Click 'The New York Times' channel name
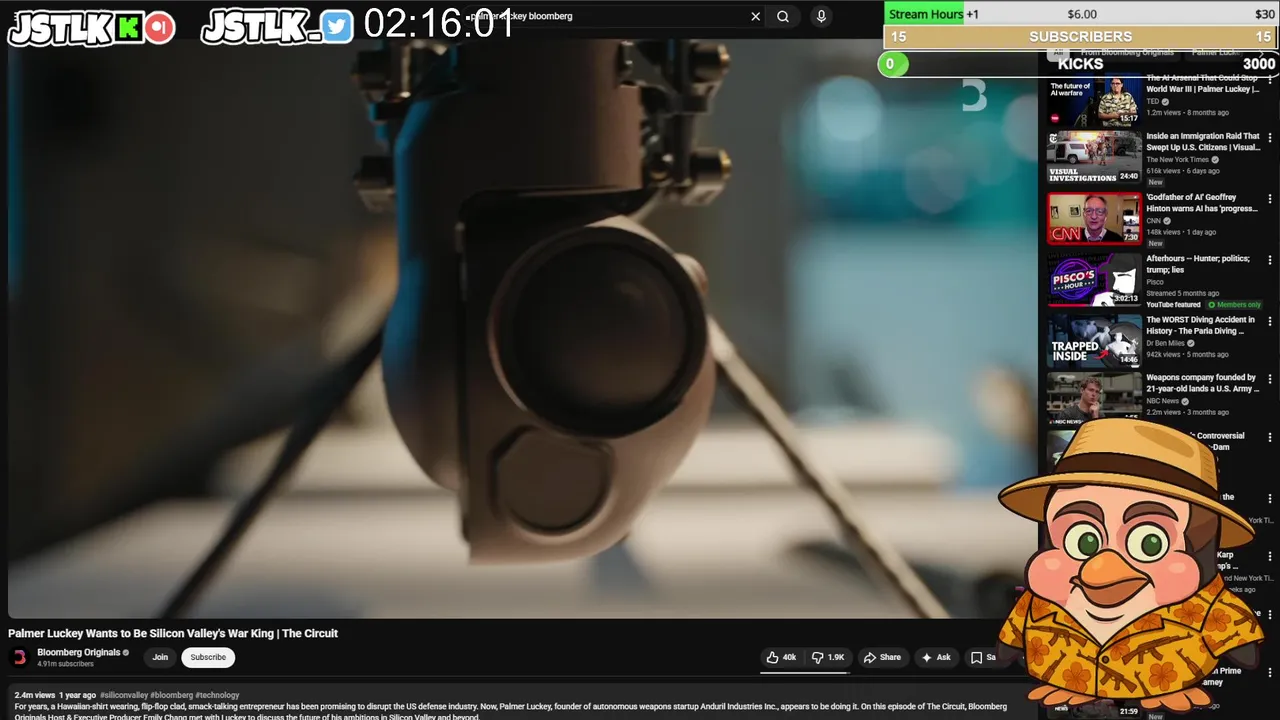This screenshot has width=1280, height=720. [1177, 160]
